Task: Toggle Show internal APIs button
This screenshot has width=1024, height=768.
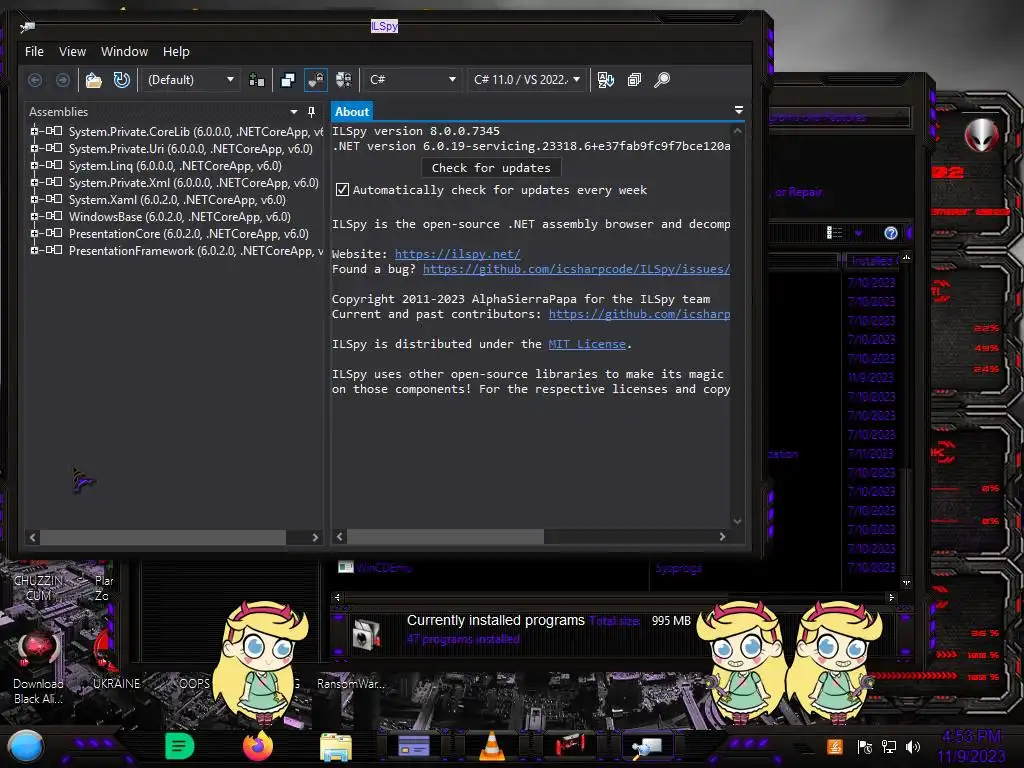Action: [x=315, y=80]
